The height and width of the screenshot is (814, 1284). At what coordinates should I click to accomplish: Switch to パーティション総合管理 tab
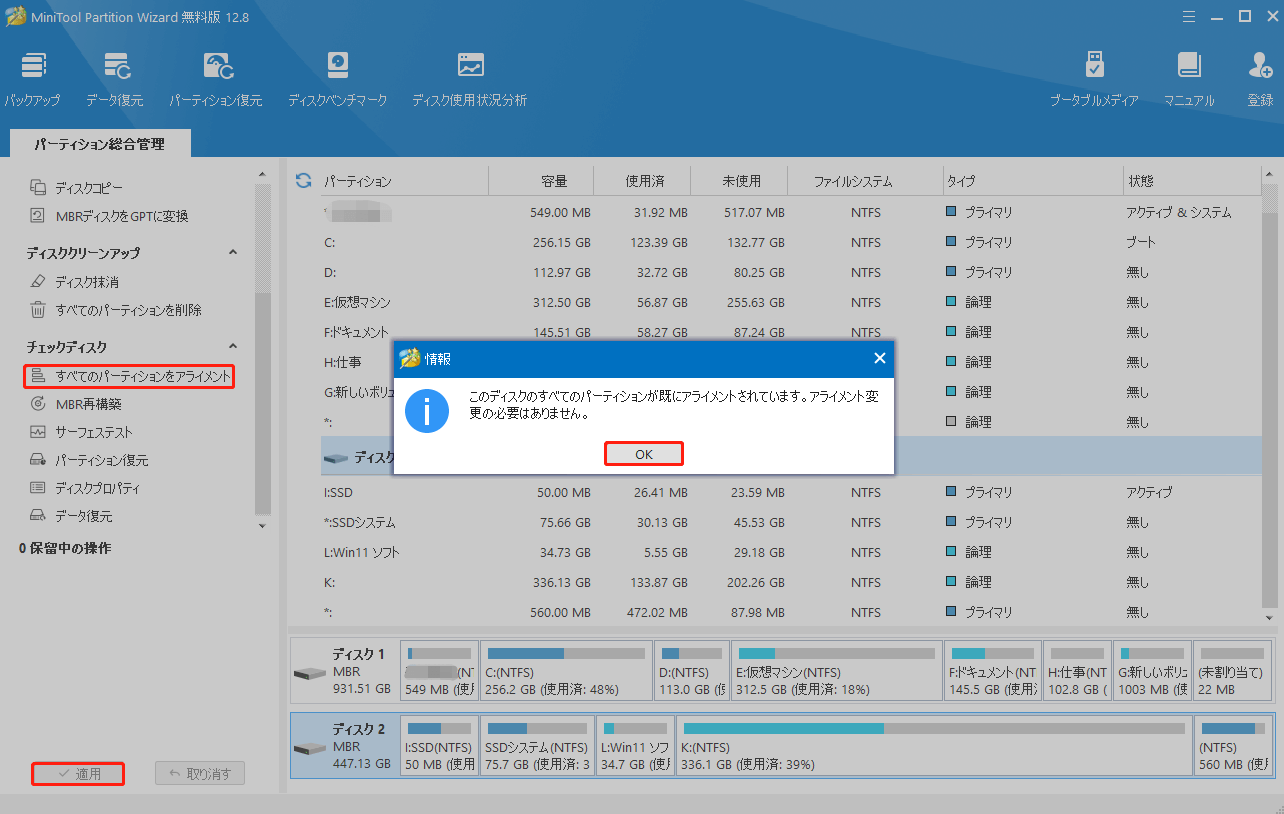[99, 144]
